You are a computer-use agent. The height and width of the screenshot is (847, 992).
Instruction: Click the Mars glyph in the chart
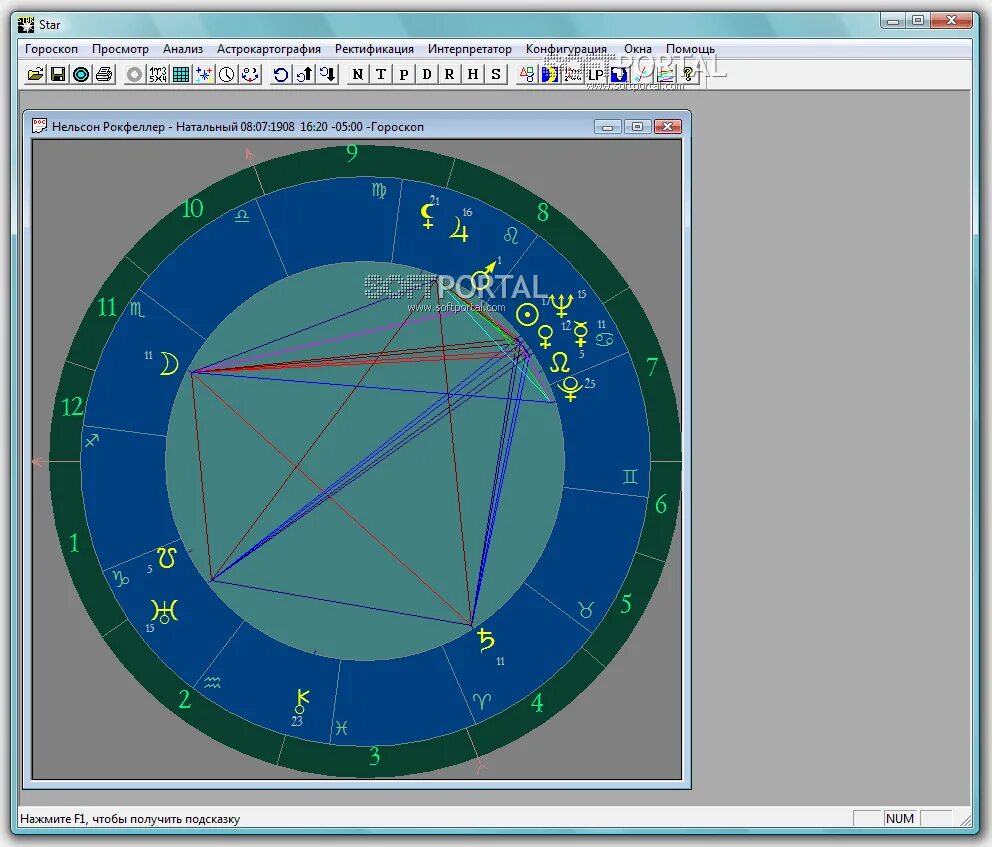pos(484,275)
